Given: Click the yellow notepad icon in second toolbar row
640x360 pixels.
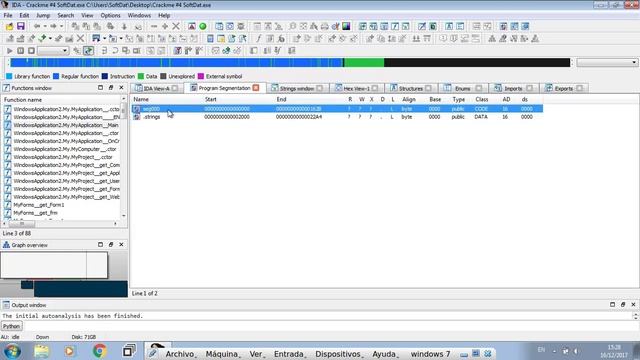Looking at the screenshot, I should pos(221,39).
